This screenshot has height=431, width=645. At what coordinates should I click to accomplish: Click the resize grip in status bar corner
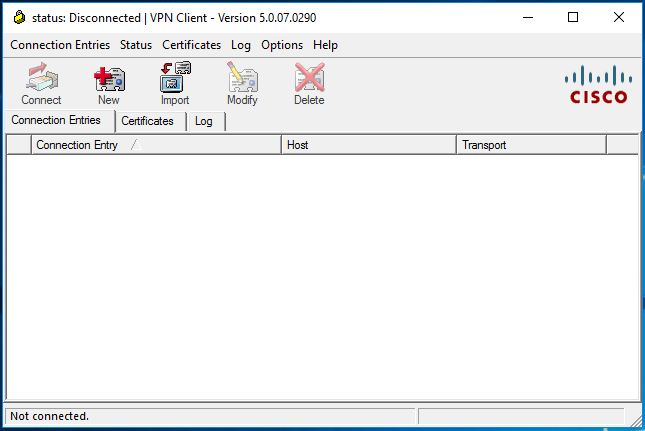(x=636, y=420)
